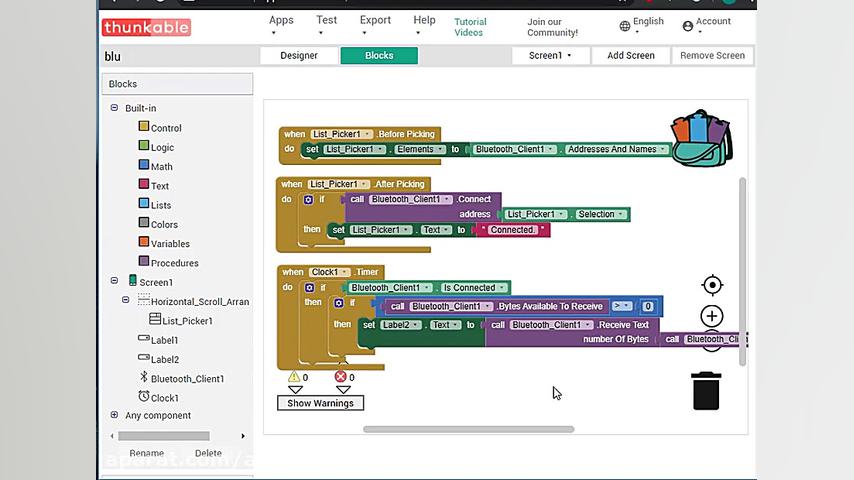Open the Logic blocks category

[x=156, y=147]
